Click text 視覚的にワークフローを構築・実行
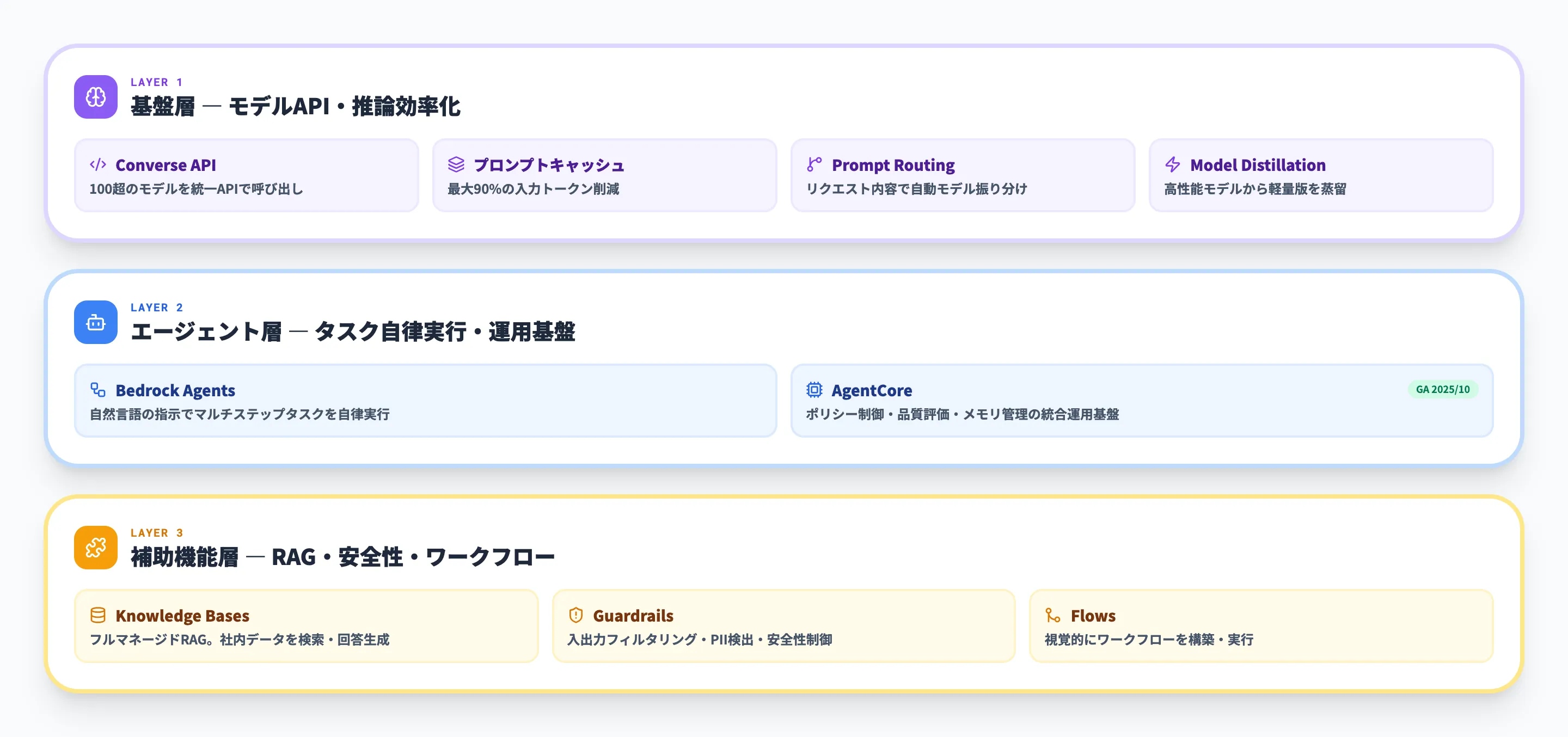The height and width of the screenshot is (737, 1568). coord(1149,640)
